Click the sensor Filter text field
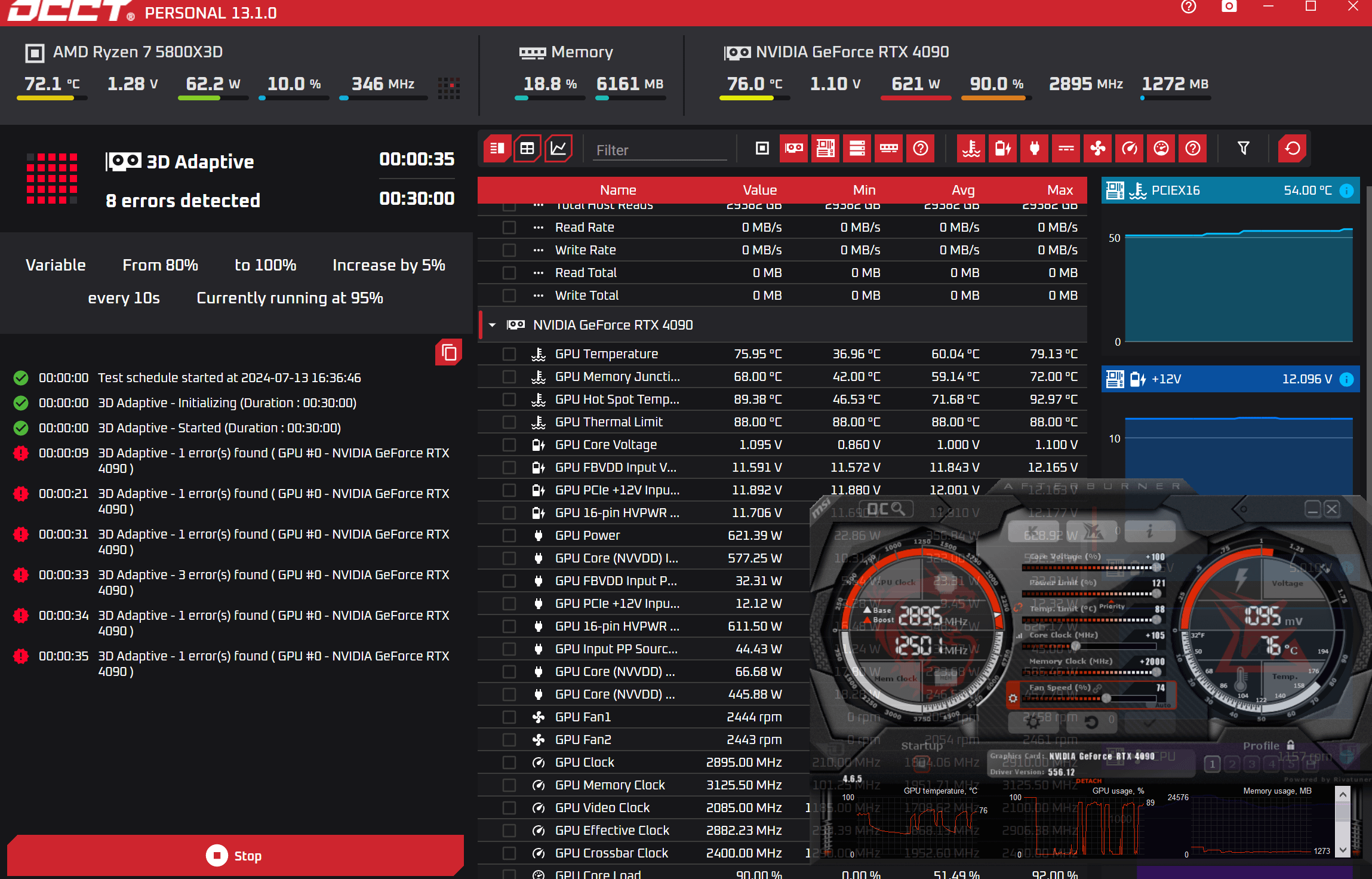 click(x=660, y=150)
